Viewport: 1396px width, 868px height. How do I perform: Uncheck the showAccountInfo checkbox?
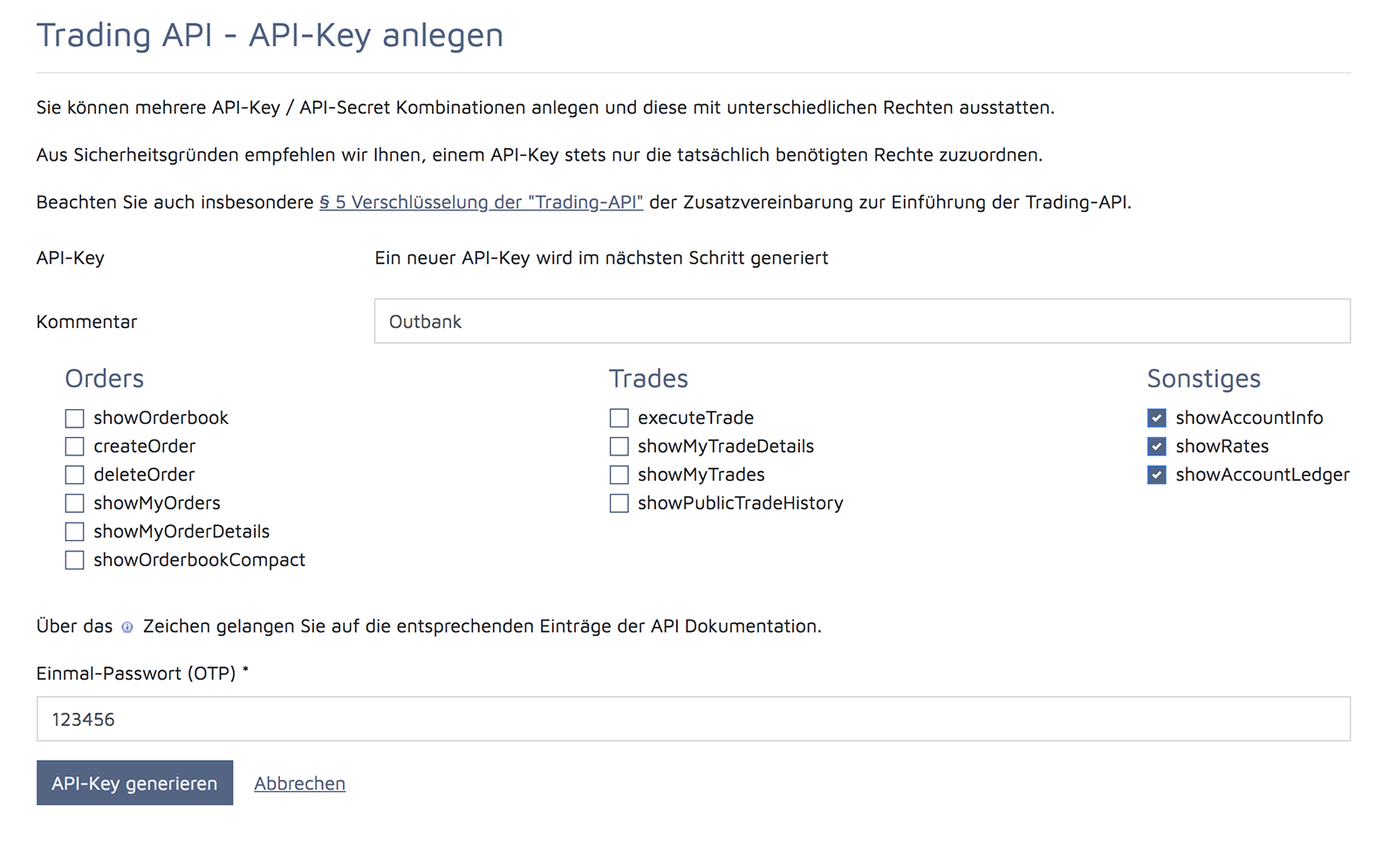(1157, 419)
